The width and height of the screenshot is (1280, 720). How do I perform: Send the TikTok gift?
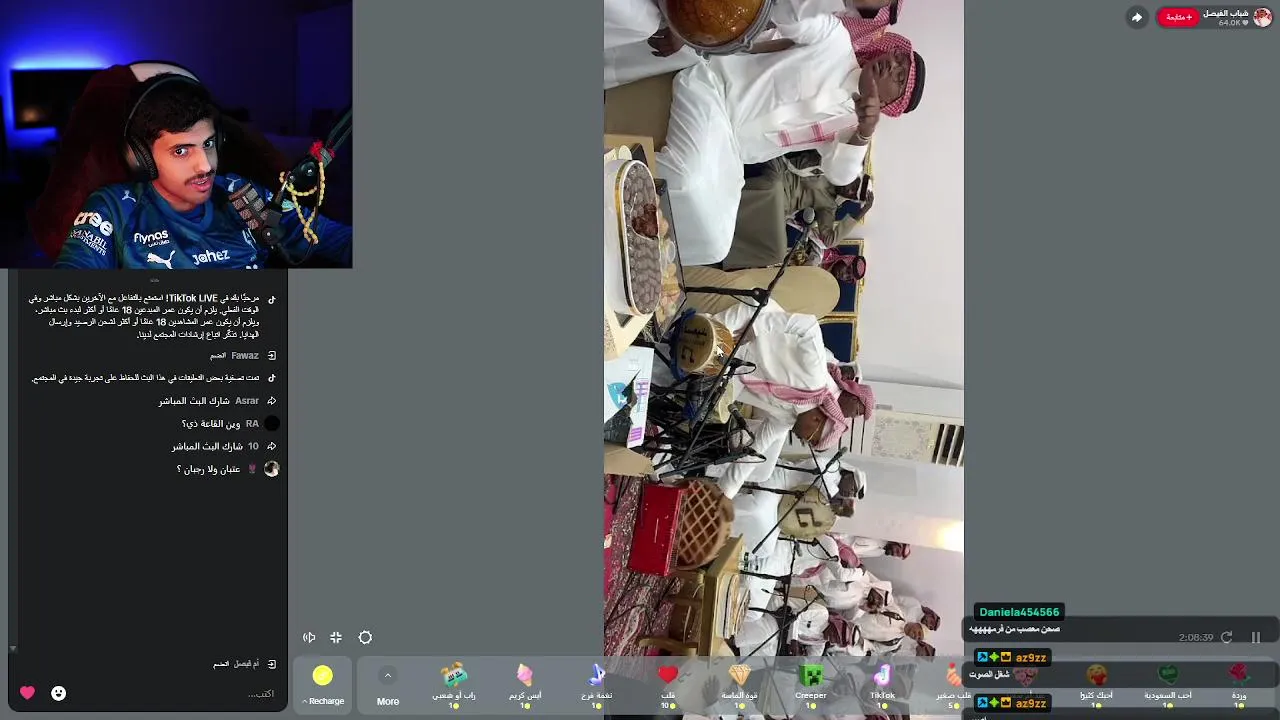(x=882, y=686)
